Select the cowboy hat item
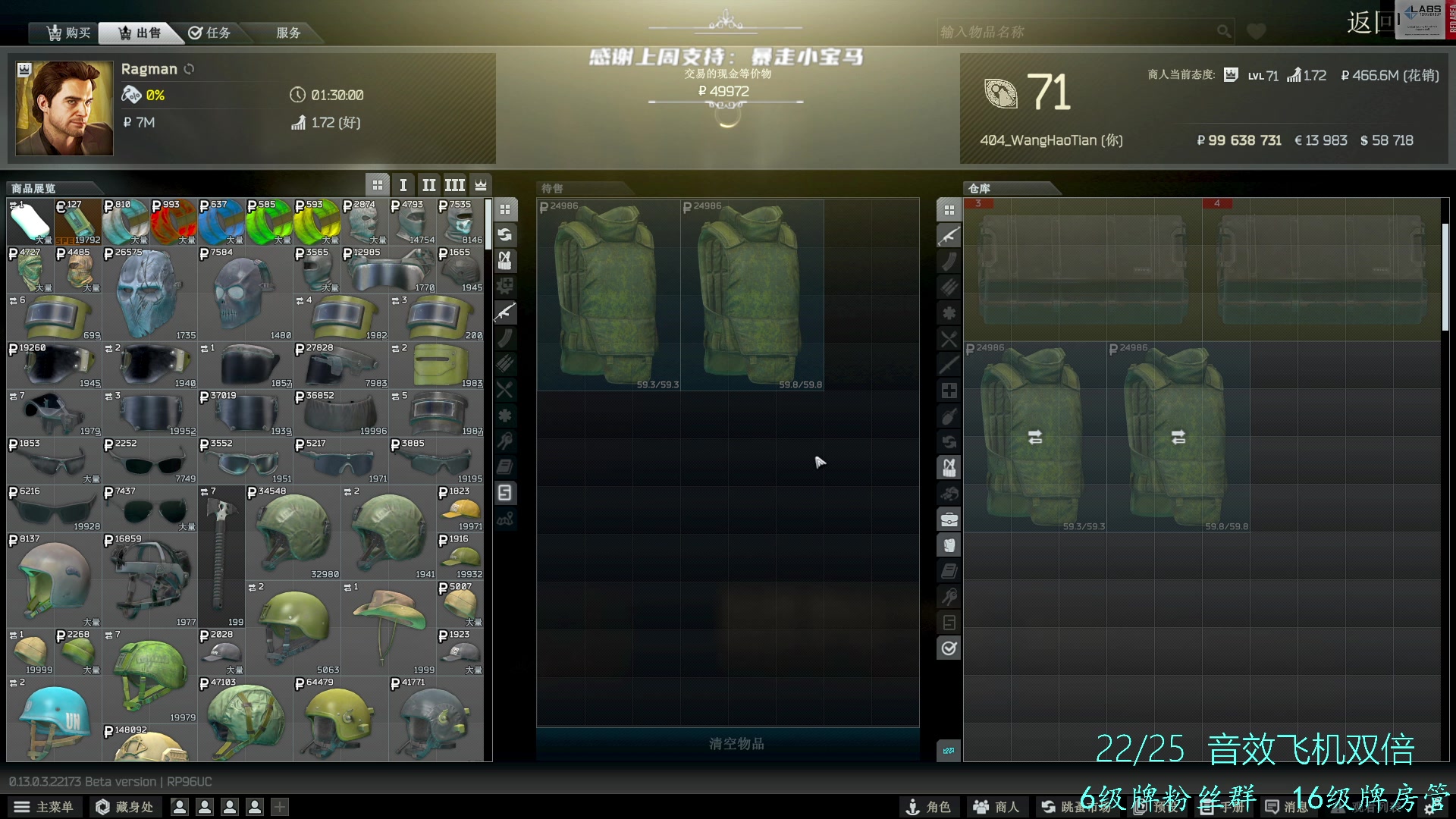The image size is (1456, 819). click(x=388, y=628)
